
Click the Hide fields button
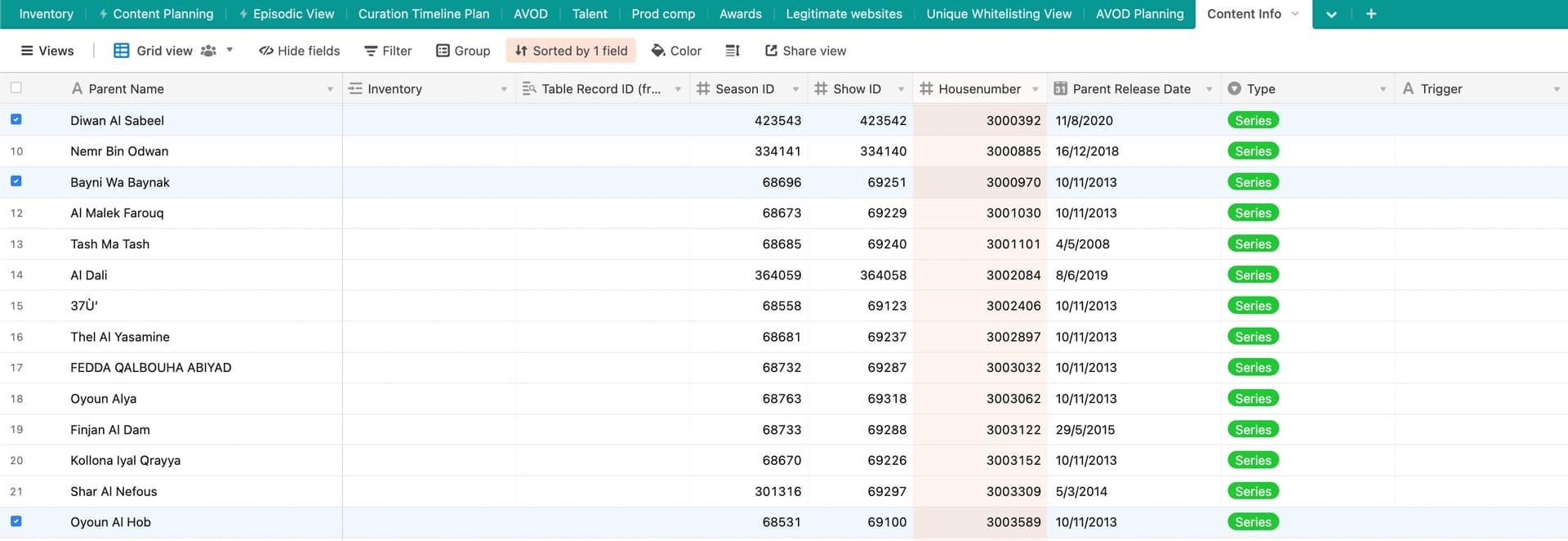click(299, 51)
